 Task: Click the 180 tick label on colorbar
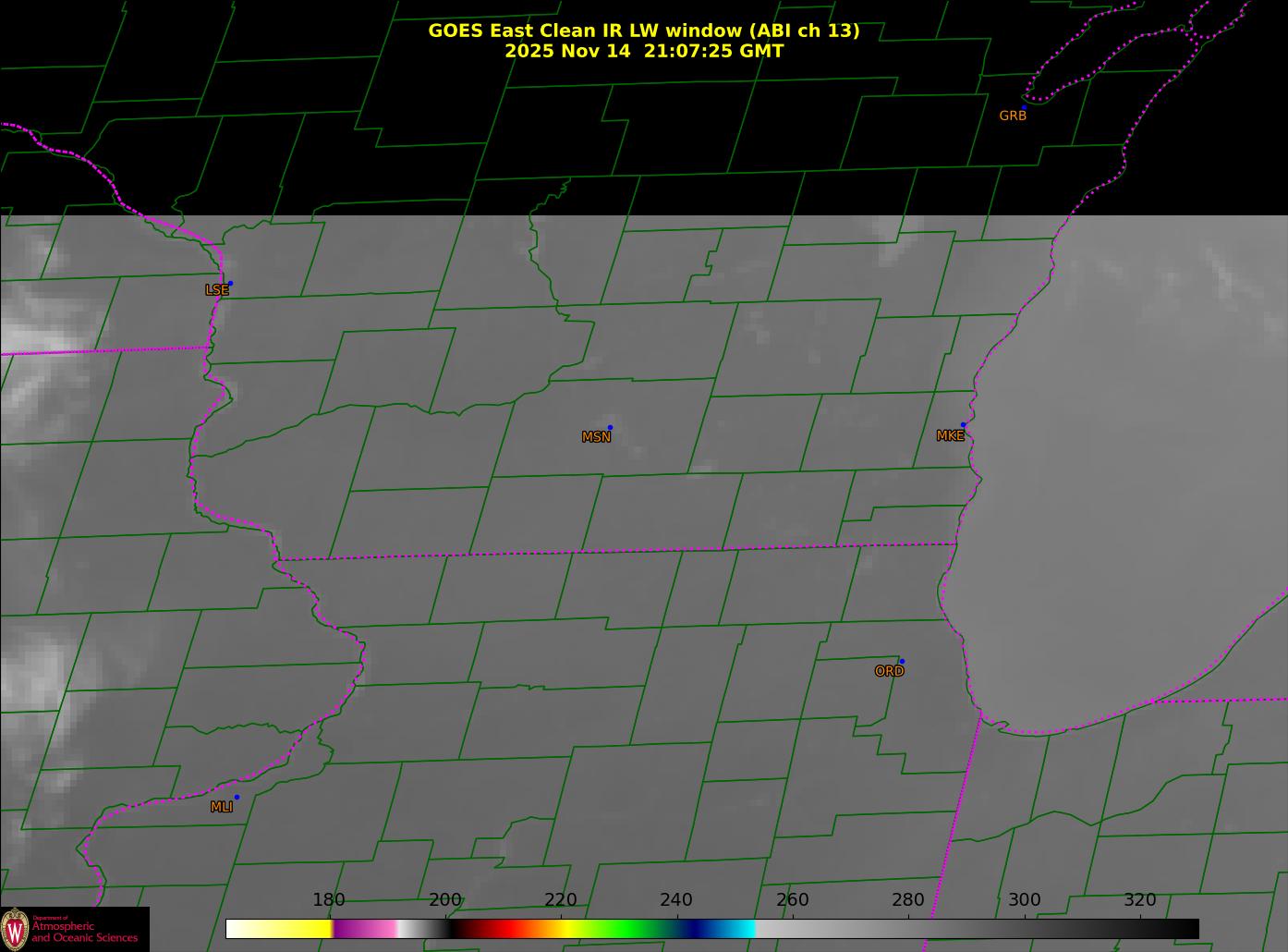(x=329, y=900)
